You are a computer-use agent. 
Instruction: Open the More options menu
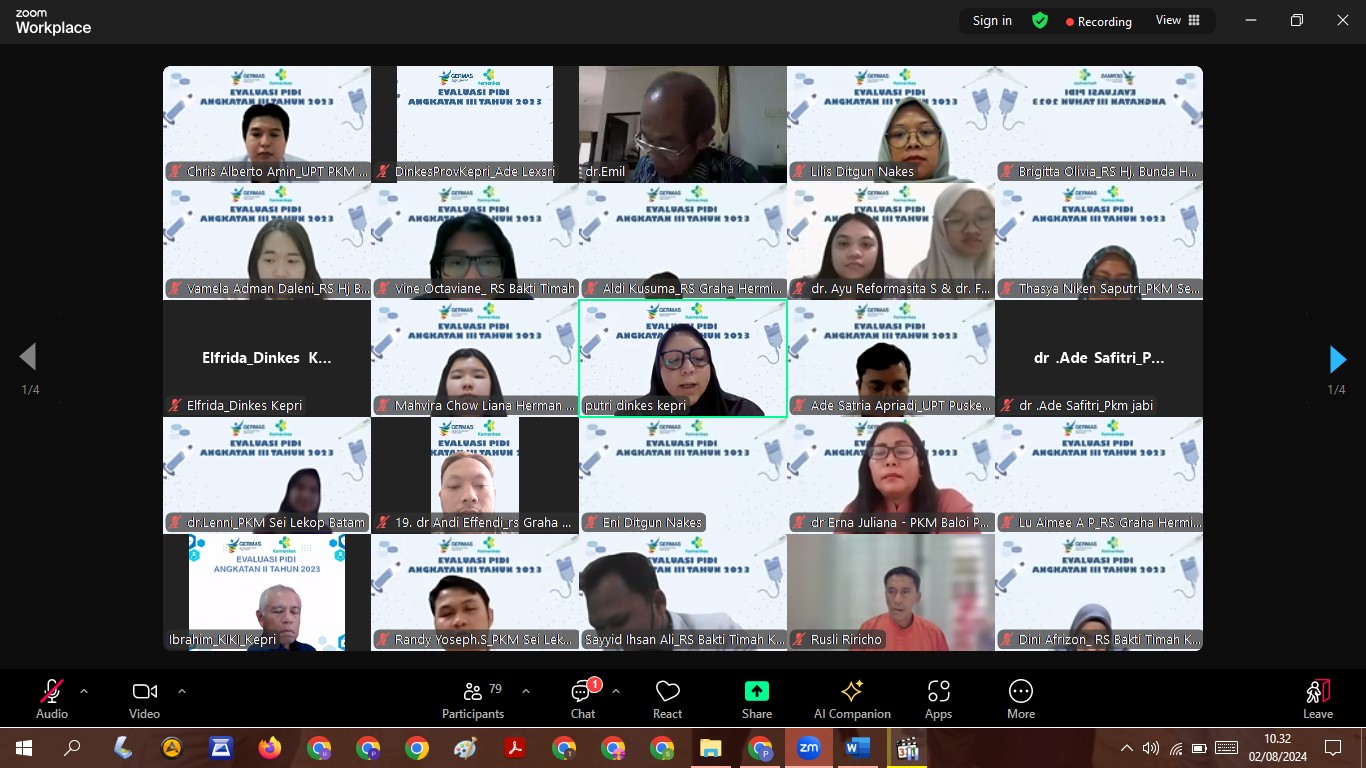click(1020, 698)
